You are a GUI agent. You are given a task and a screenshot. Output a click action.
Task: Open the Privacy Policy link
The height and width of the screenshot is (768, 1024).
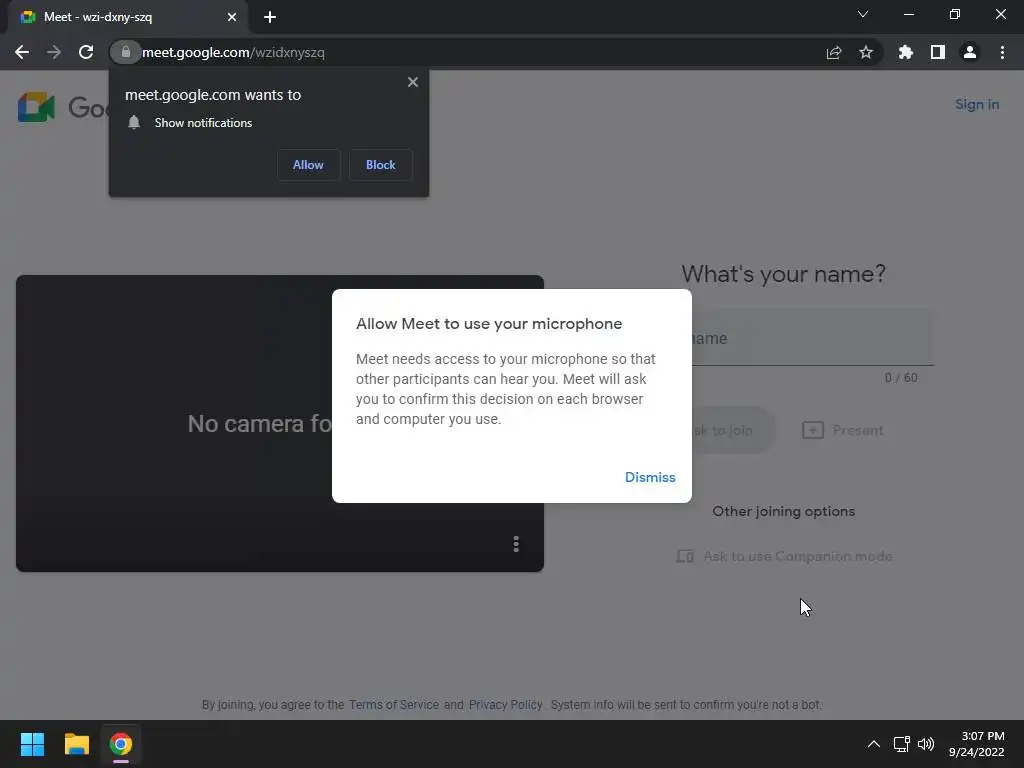click(505, 705)
